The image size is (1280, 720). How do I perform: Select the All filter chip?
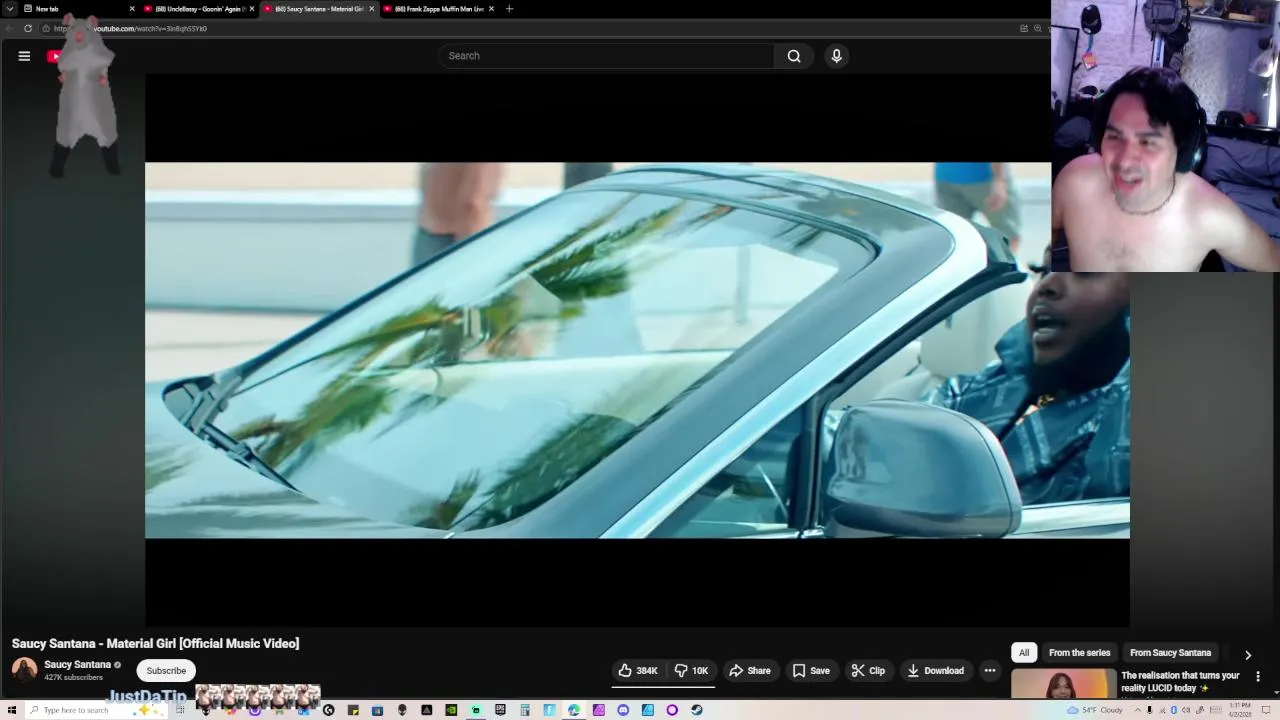click(x=1024, y=653)
